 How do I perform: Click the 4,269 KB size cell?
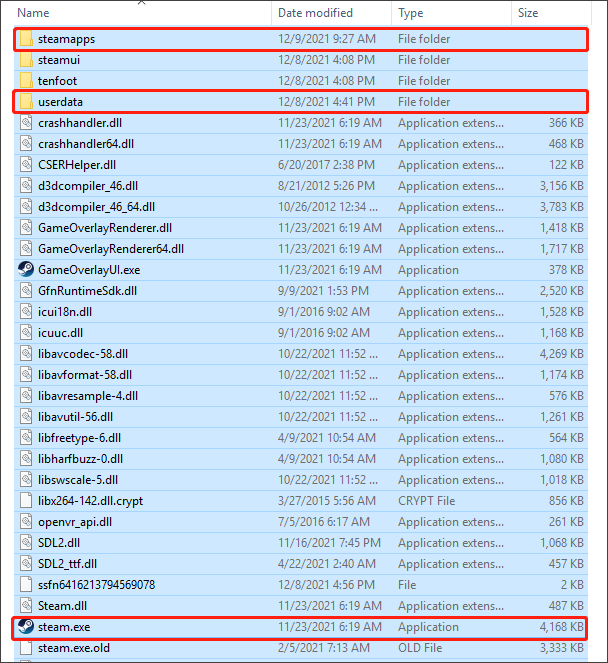561,353
